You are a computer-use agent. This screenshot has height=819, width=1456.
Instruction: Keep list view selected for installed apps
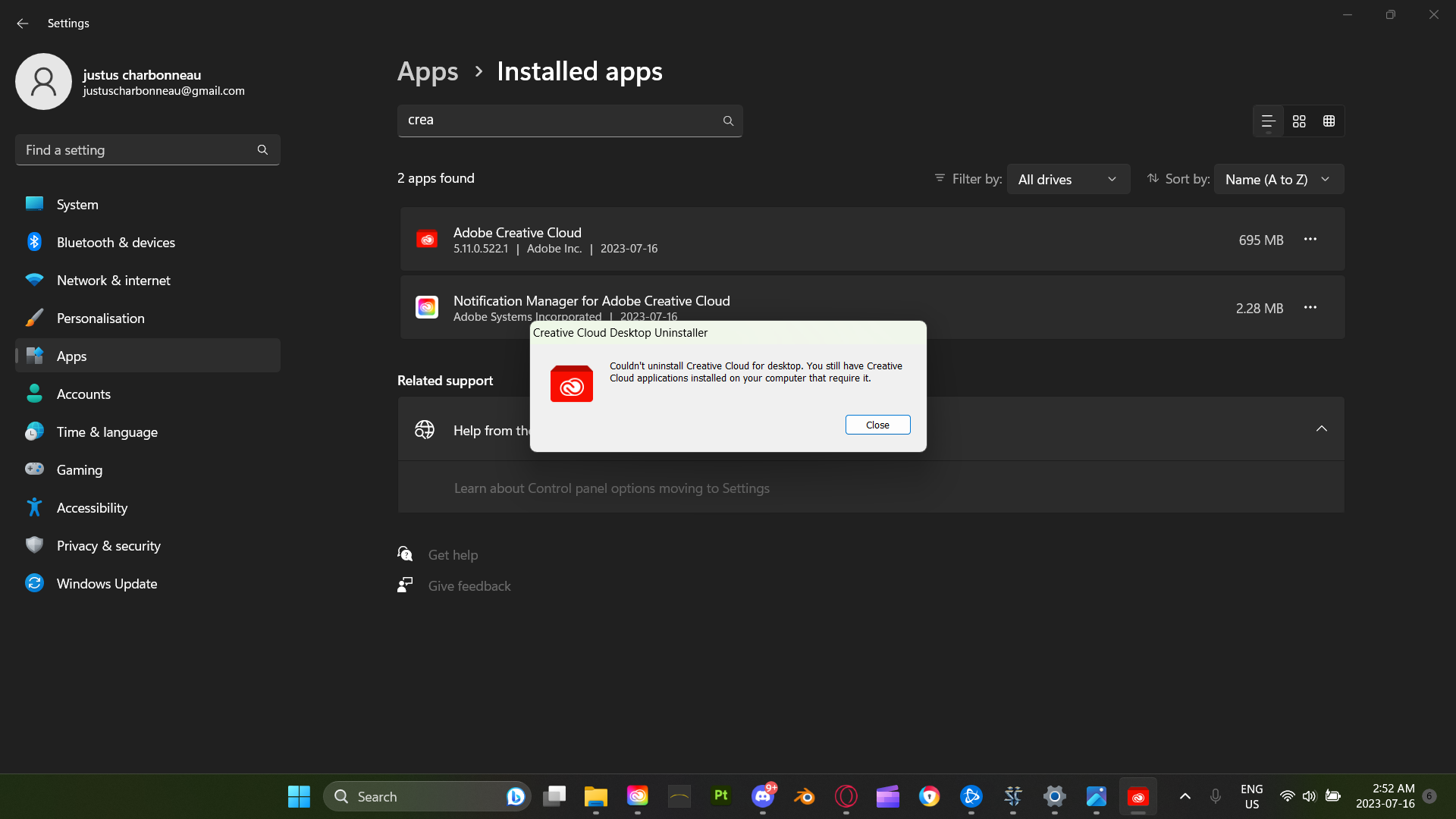click(x=1268, y=121)
